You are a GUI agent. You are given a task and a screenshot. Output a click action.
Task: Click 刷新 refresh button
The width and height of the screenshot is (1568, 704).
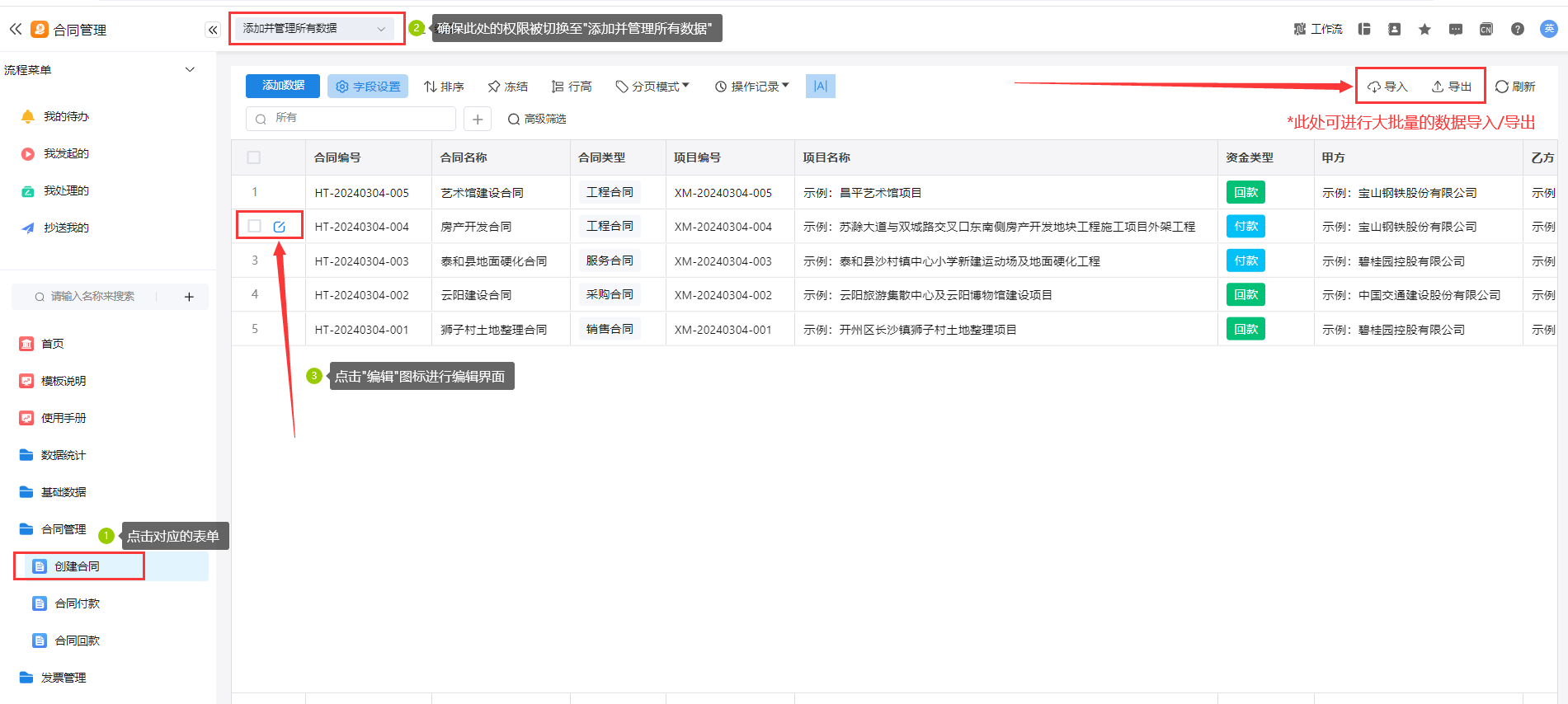[x=1515, y=87]
